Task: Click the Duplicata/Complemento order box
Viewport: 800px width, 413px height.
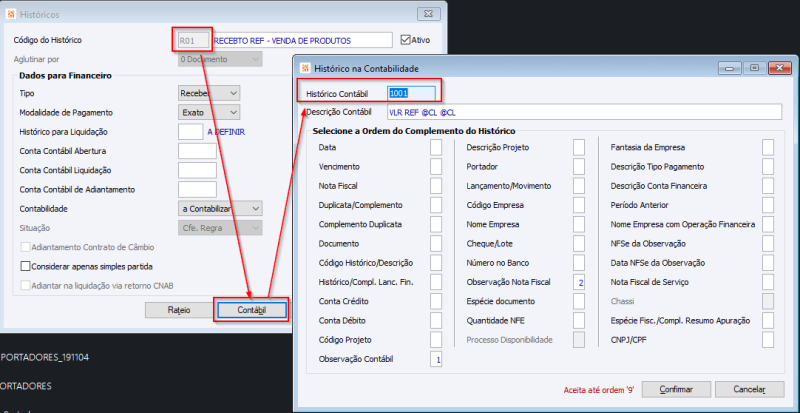Action: pyautogui.click(x=436, y=205)
